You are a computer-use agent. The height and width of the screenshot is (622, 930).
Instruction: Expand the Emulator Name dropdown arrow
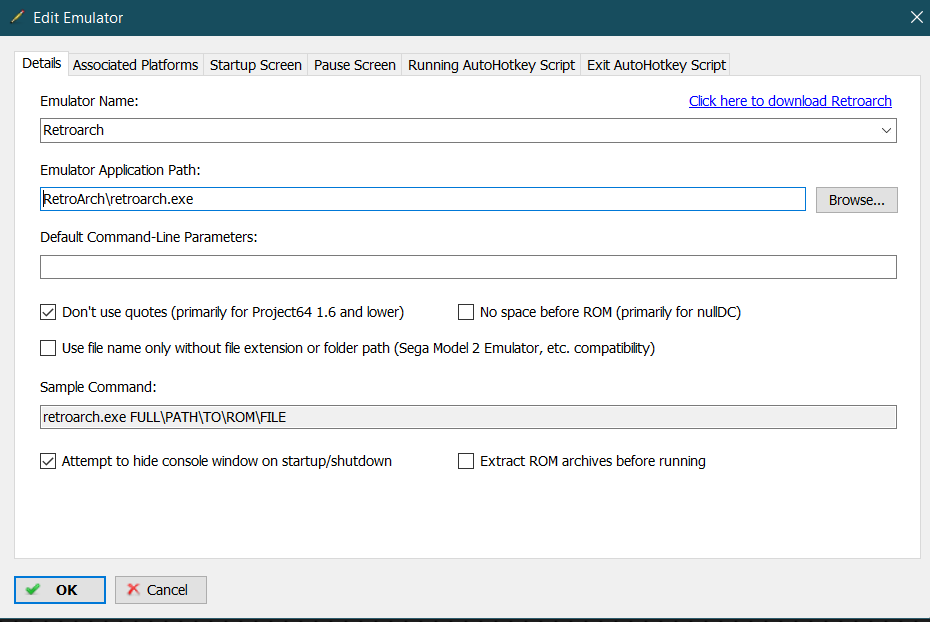tap(886, 130)
